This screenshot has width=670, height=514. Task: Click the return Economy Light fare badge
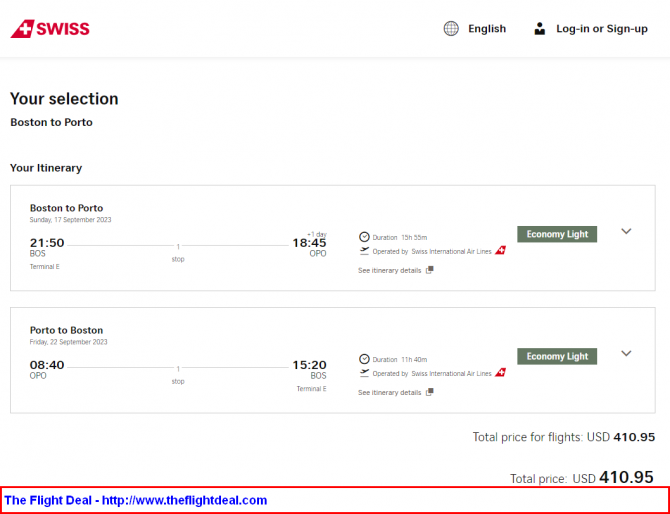[557, 356]
